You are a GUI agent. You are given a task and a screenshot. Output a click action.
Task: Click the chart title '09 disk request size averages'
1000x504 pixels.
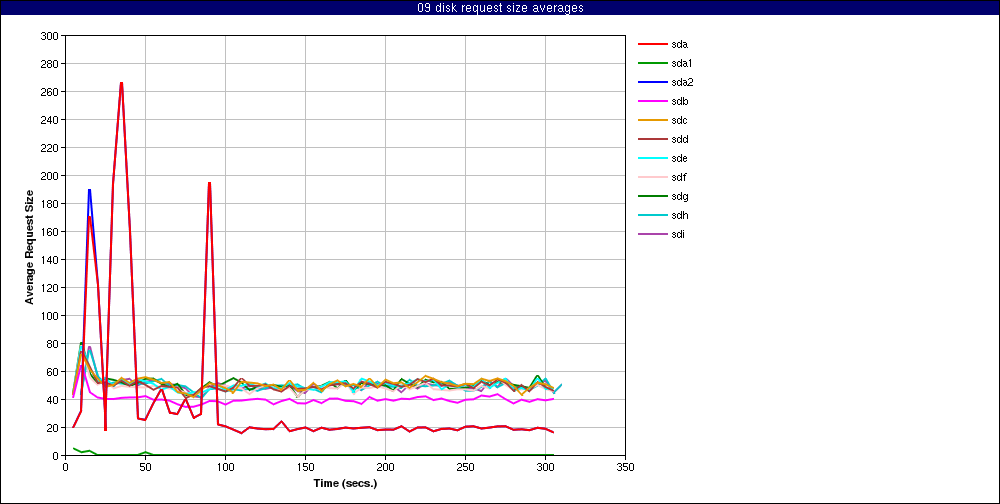tap(500, 8)
